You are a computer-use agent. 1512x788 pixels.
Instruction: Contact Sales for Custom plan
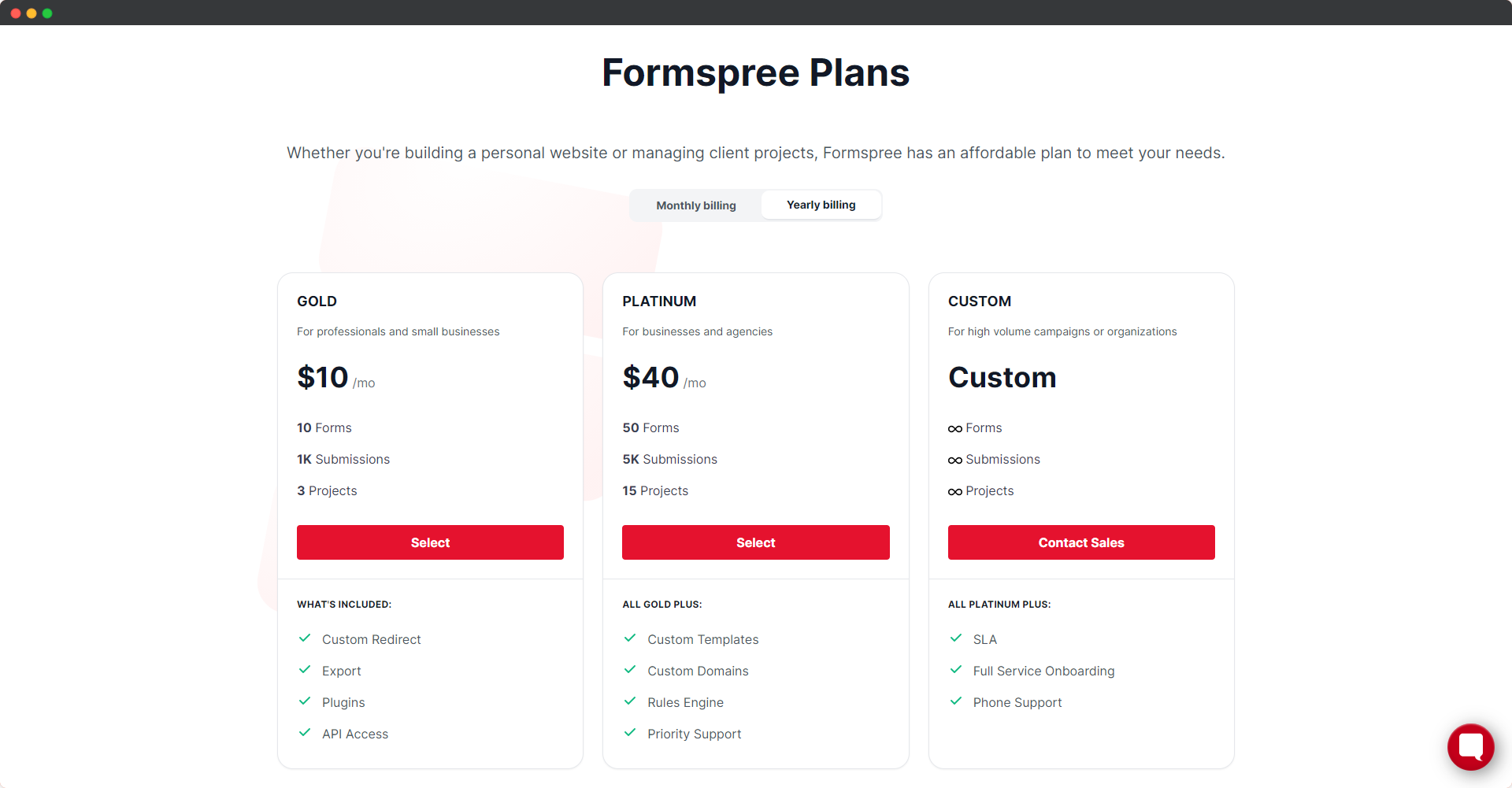[x=1081, y=542]
